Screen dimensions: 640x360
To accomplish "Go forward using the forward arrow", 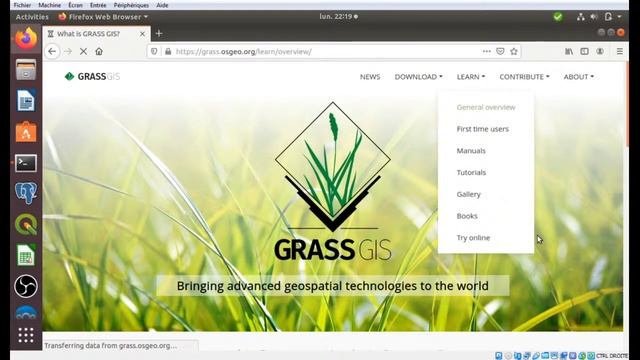I will coord(68,51).
